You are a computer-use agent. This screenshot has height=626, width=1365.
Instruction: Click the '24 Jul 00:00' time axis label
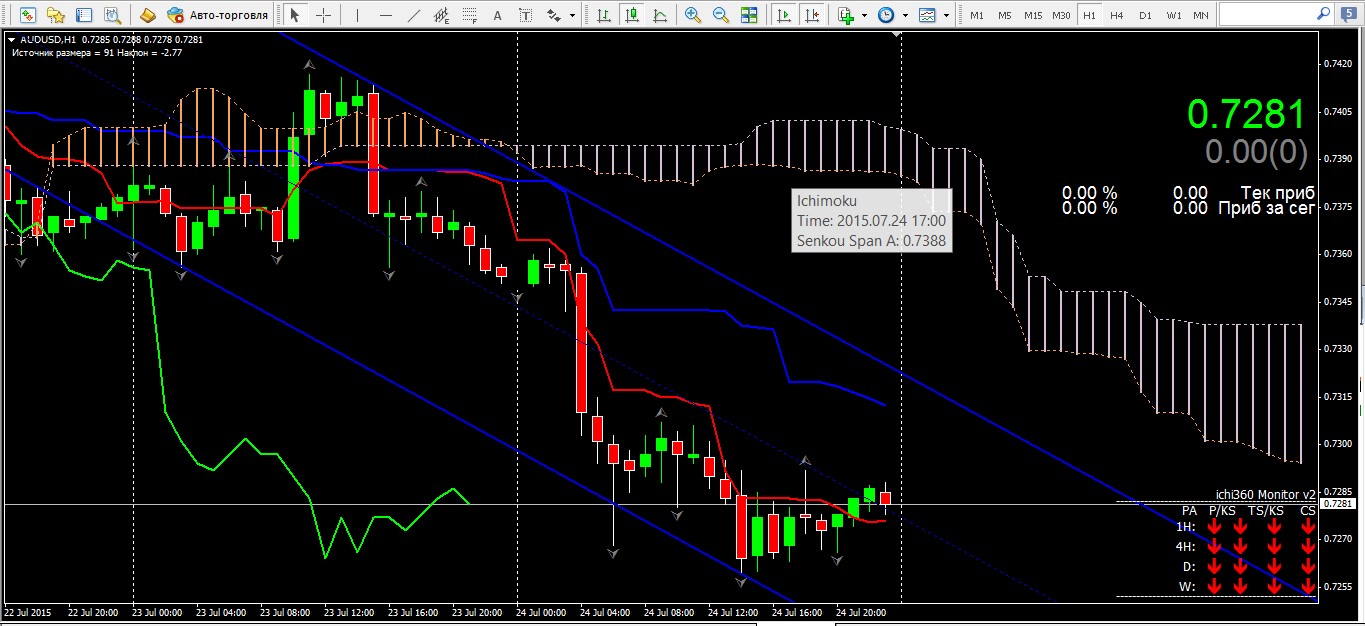[x=542, y=611]
